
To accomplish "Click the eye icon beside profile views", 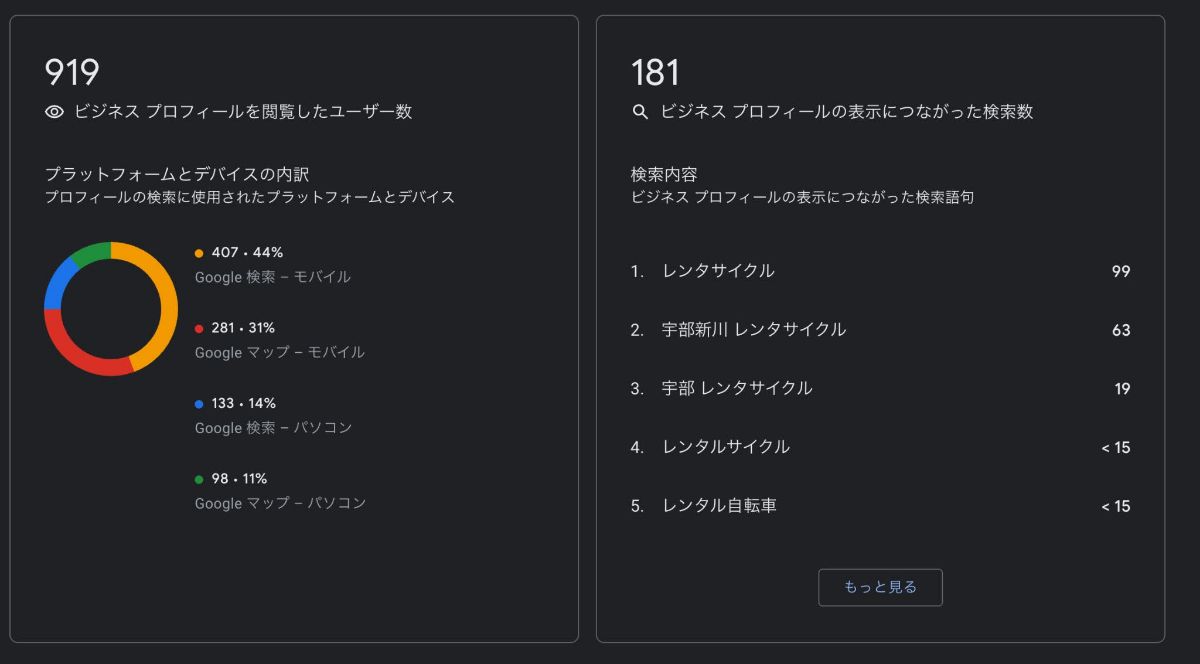I will click(x=55, y=112).
